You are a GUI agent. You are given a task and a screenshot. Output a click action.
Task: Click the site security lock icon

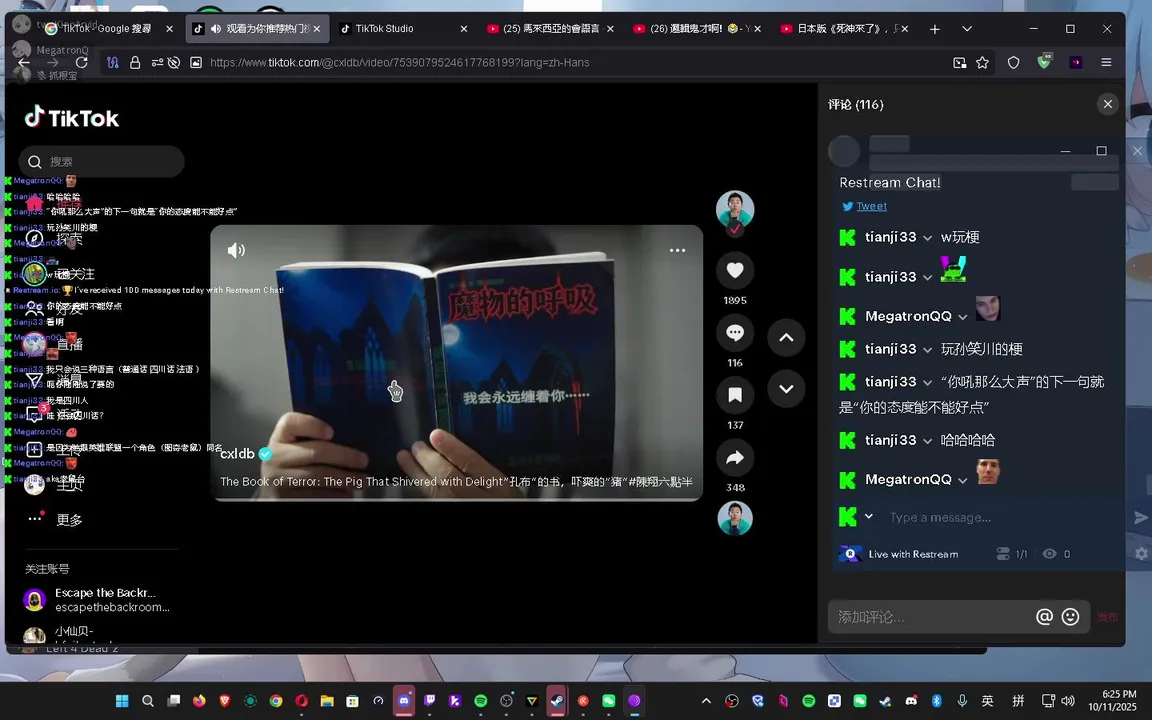click(135, 62)
